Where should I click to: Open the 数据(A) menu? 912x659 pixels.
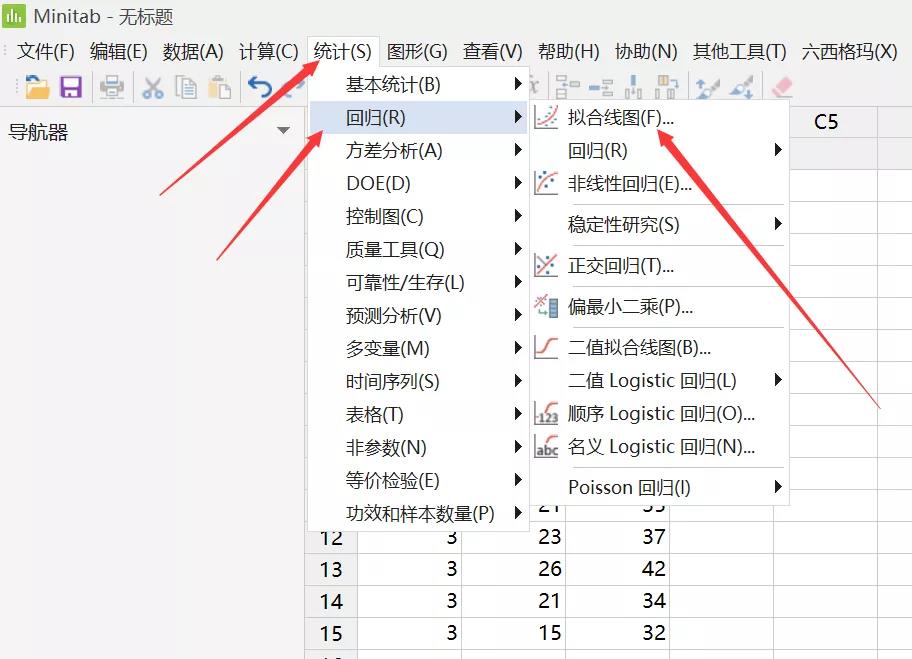tap(193, 52)
